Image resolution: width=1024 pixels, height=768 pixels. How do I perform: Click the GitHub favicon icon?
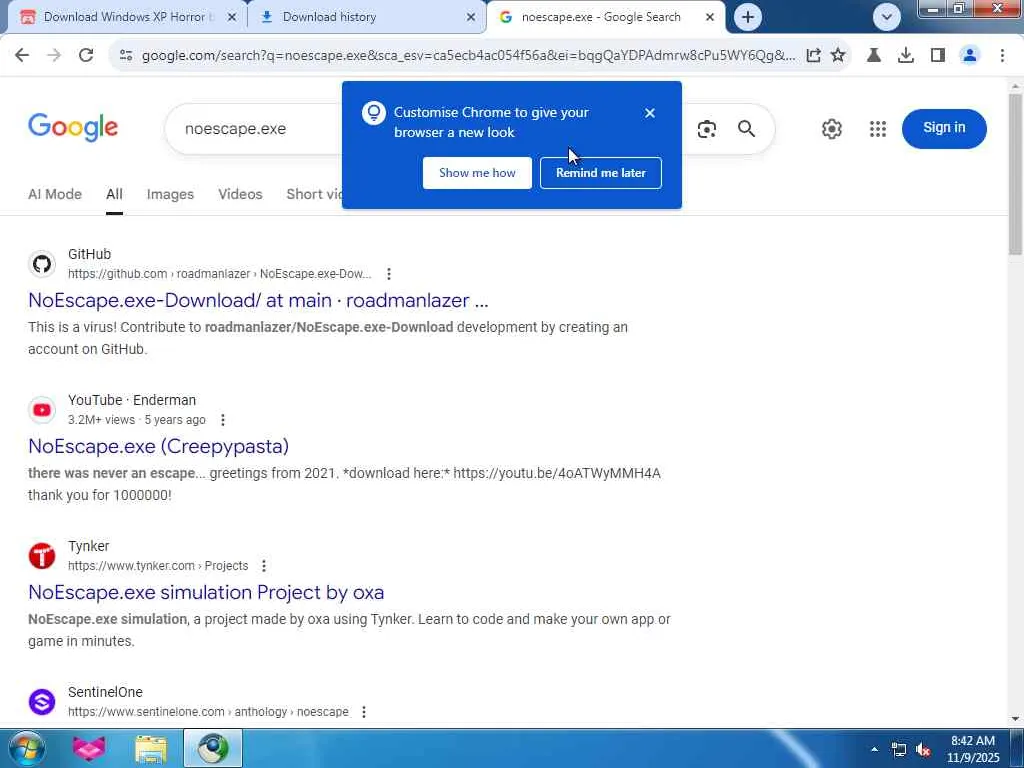42,264
